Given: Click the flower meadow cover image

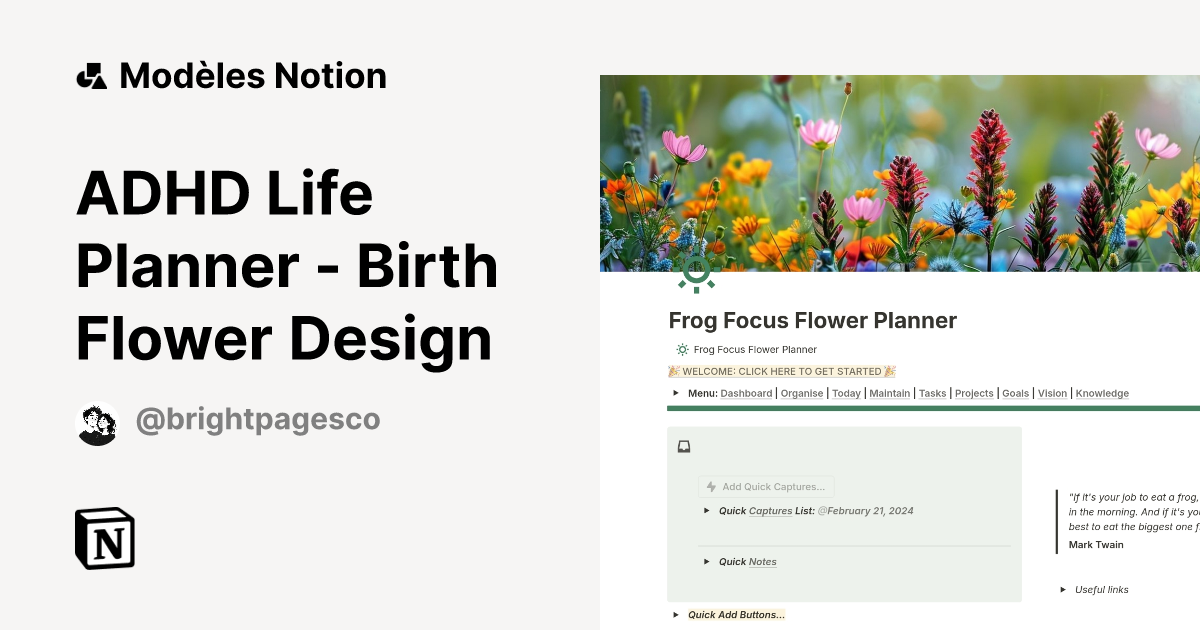Looking at the screenshot, I should (900, 170).
